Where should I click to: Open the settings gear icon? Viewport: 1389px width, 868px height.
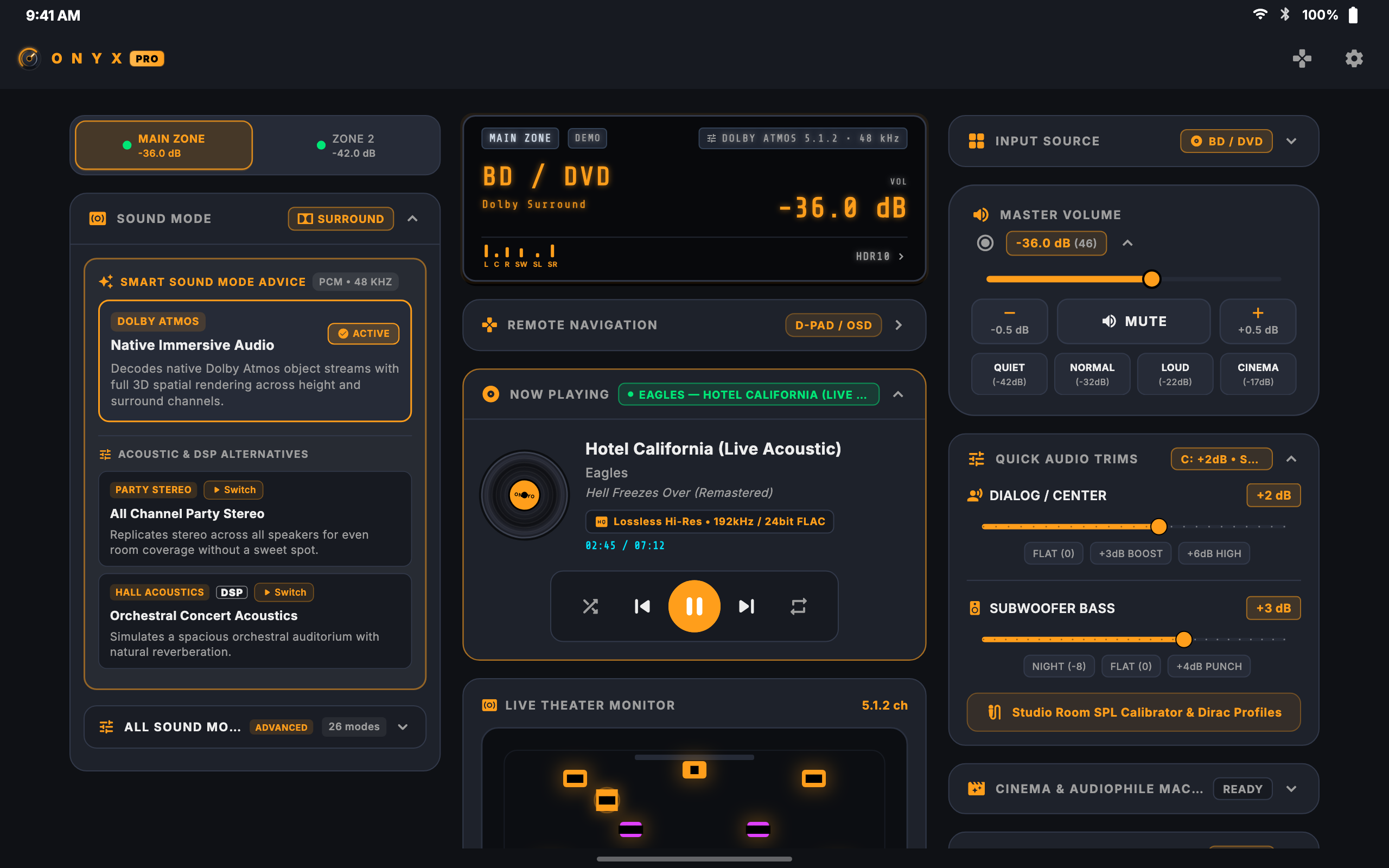point(1354,58)
